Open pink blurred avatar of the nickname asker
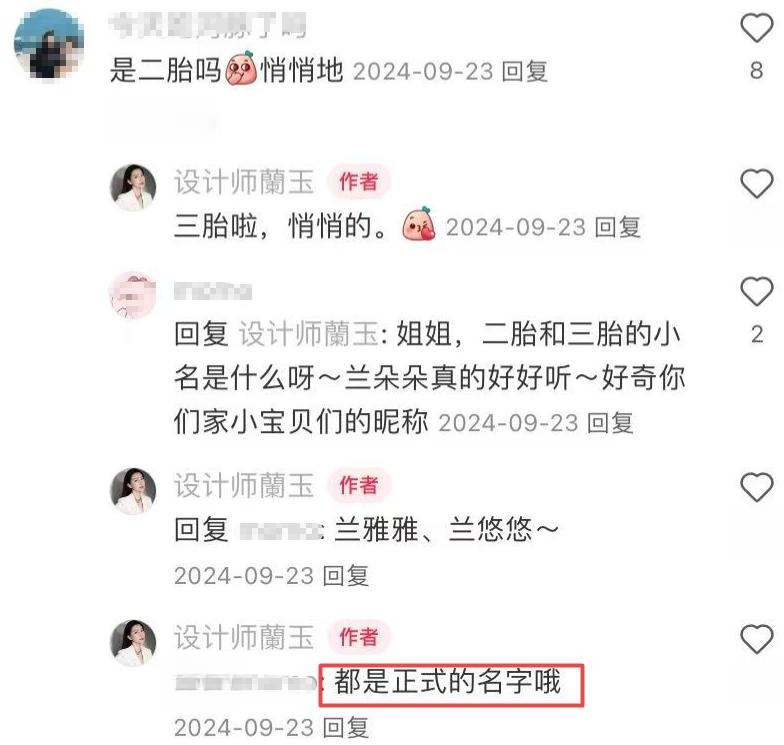This screenshot has height=745, width=784. [133, 295]
